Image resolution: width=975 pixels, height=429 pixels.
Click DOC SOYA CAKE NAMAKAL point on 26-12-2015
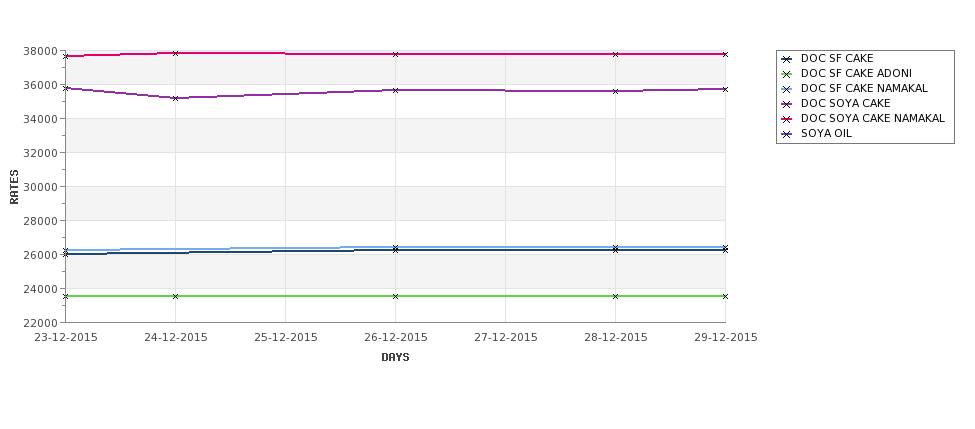click(x=395, y=55)
